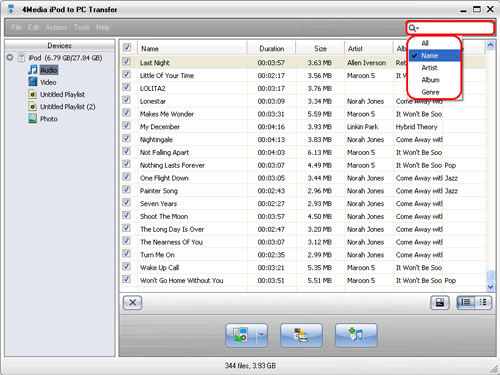Click in the search input field
This screenshot has height=375, width=500.
[x=456, y=28]
